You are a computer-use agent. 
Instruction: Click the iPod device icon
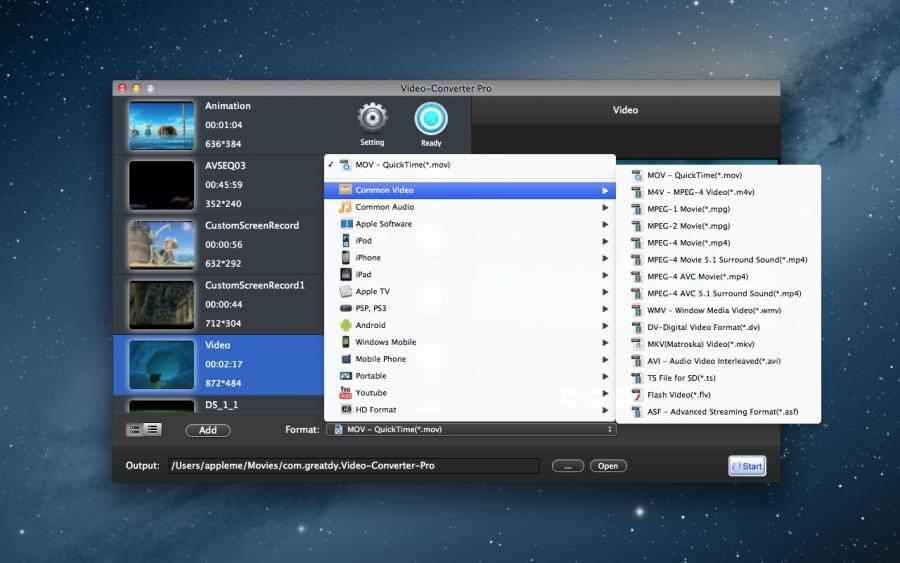pyautogui.click(x=346, y=240)
